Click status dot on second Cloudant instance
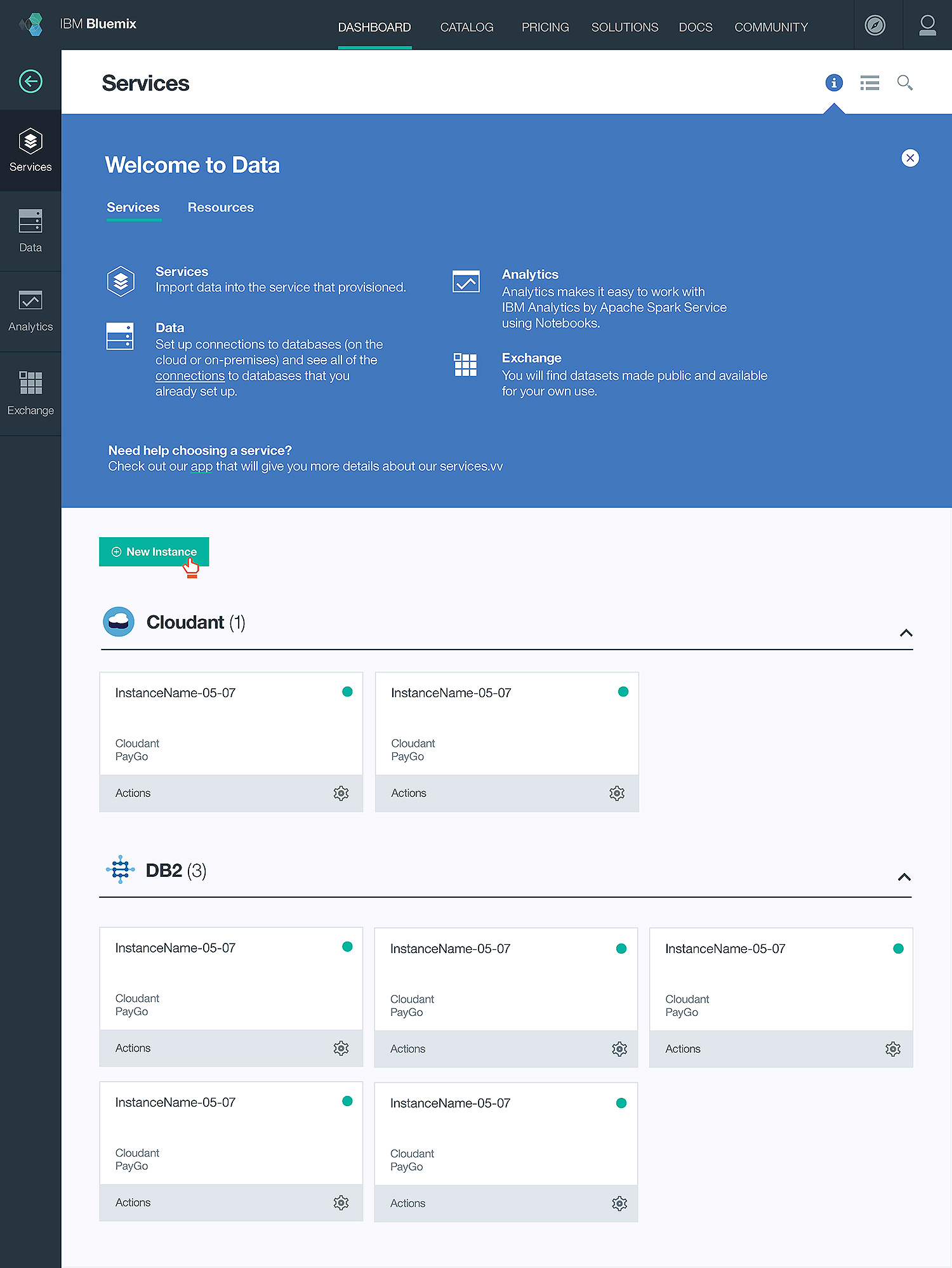The height and width of the screenshot is (1268, 952). point(623,691)
